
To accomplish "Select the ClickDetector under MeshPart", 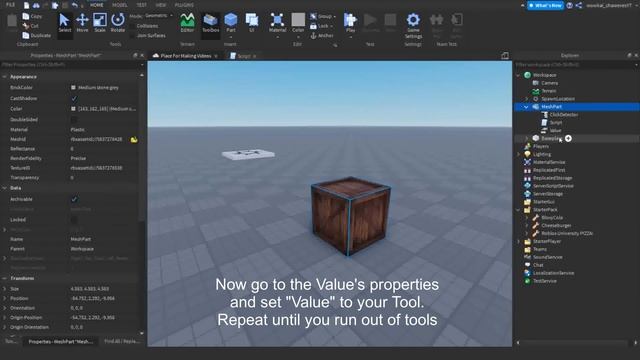I will click(563, 115).
